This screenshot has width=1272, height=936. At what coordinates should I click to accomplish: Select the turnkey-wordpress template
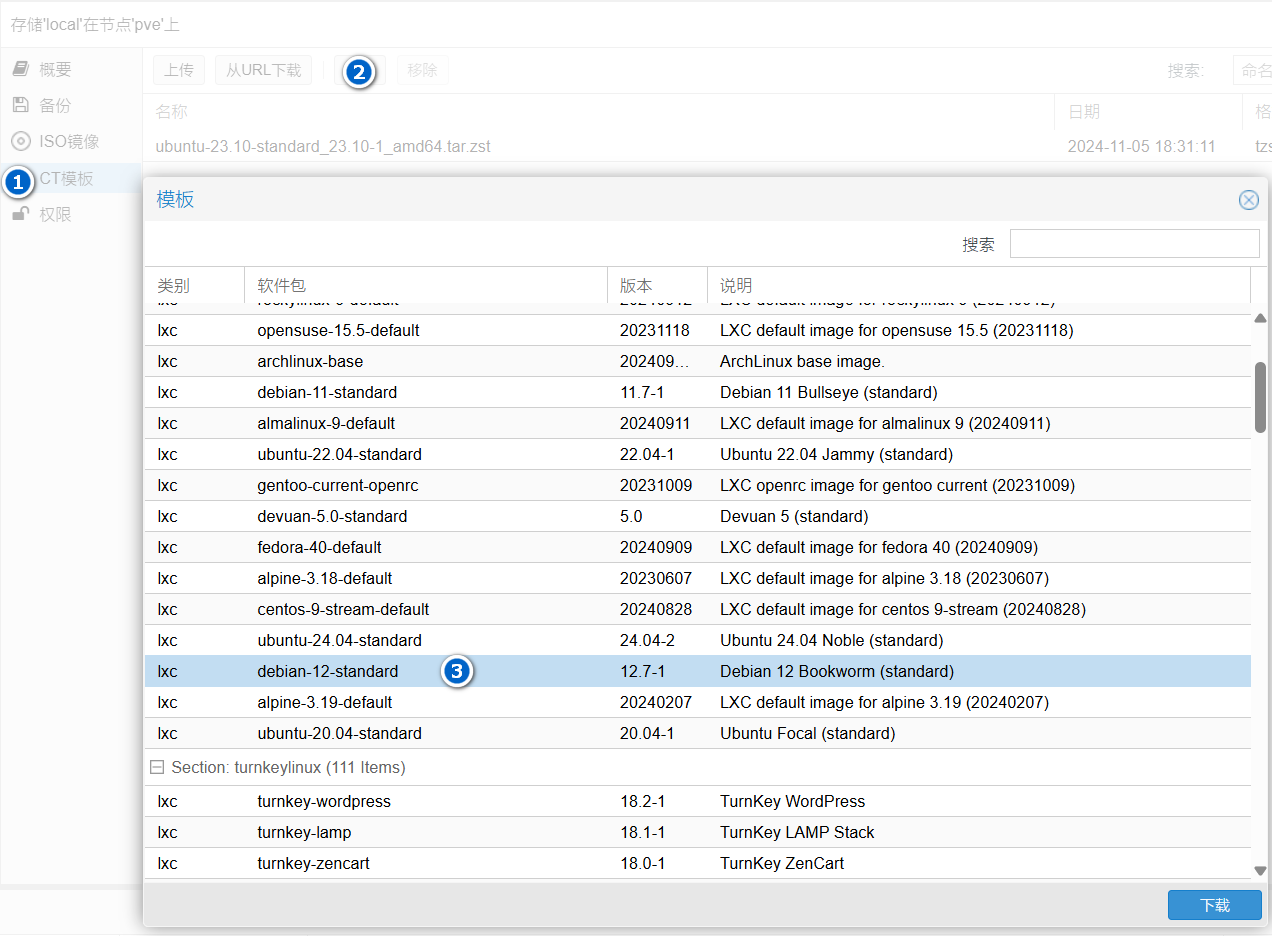[697, 801]
